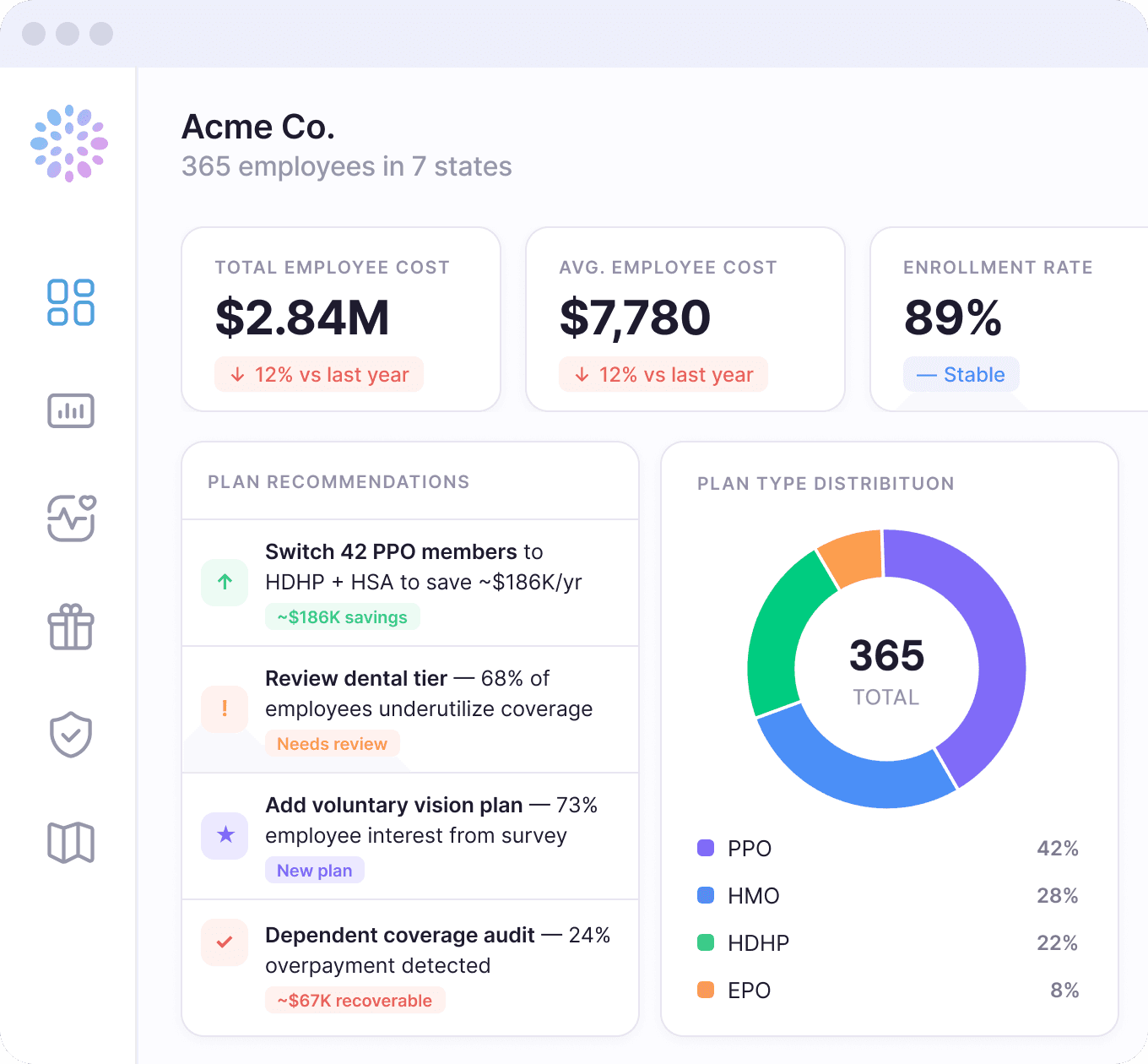The image size is (1148, 1064).
Task: Click the 22% HDHP percentage
Action: tap(1058, 943)
